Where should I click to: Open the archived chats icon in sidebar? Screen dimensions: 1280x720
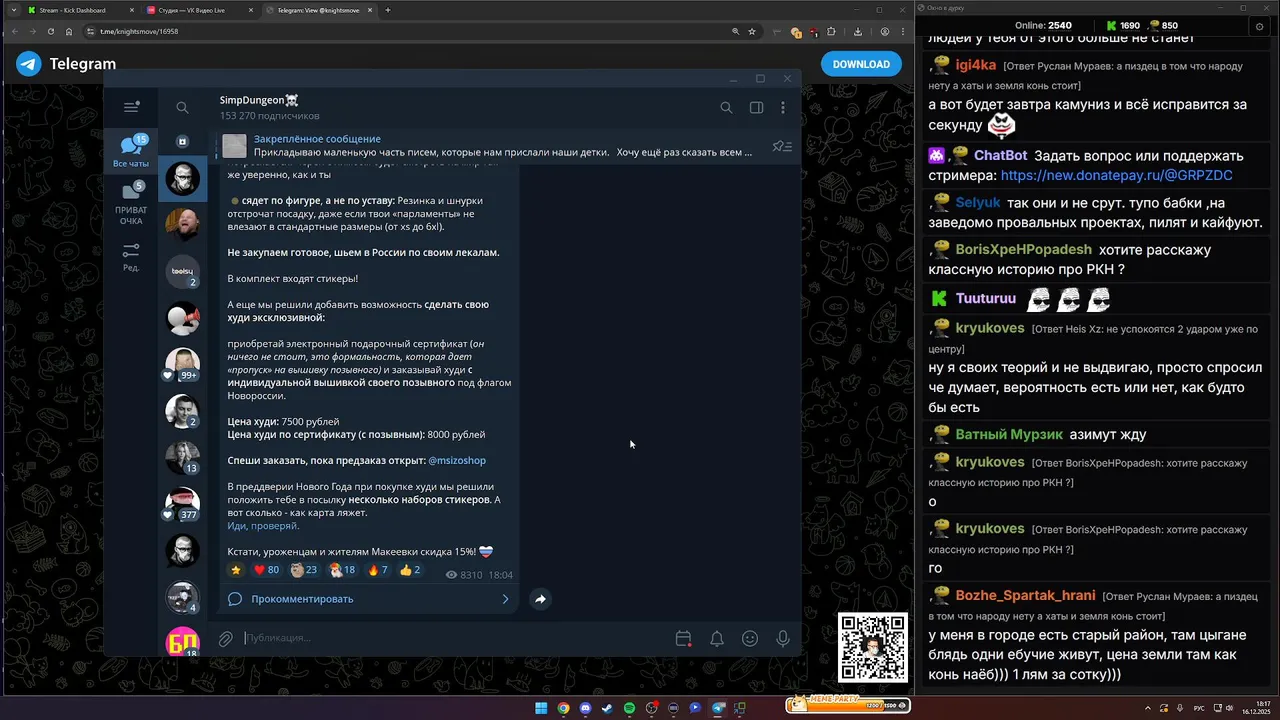coord(182,142)
